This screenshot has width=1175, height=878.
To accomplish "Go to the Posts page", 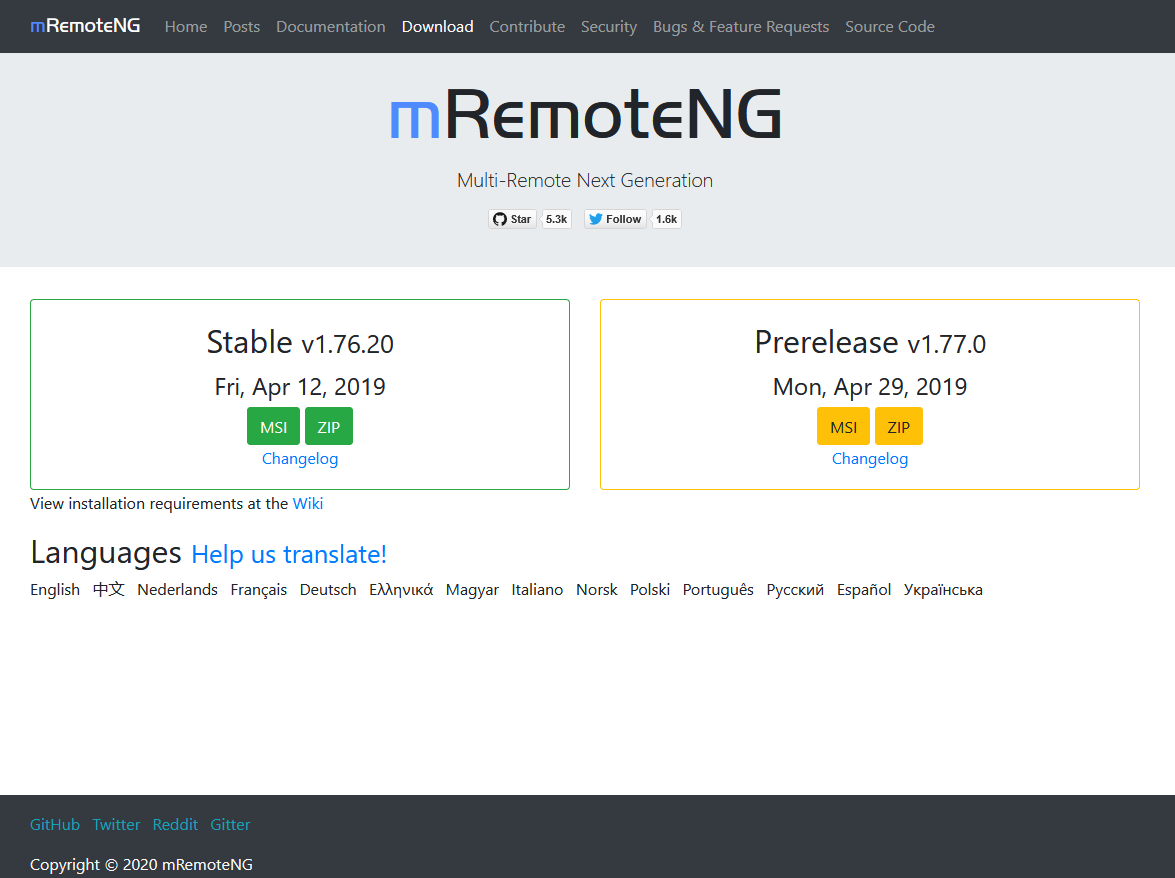I will (x=241, y=26).
